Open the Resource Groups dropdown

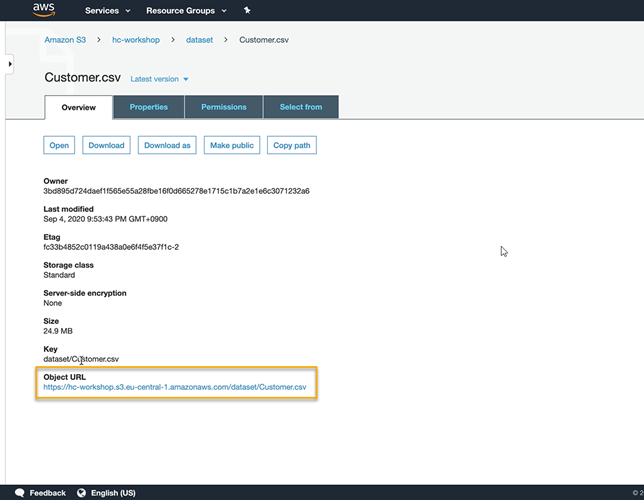tap(186, 11)
